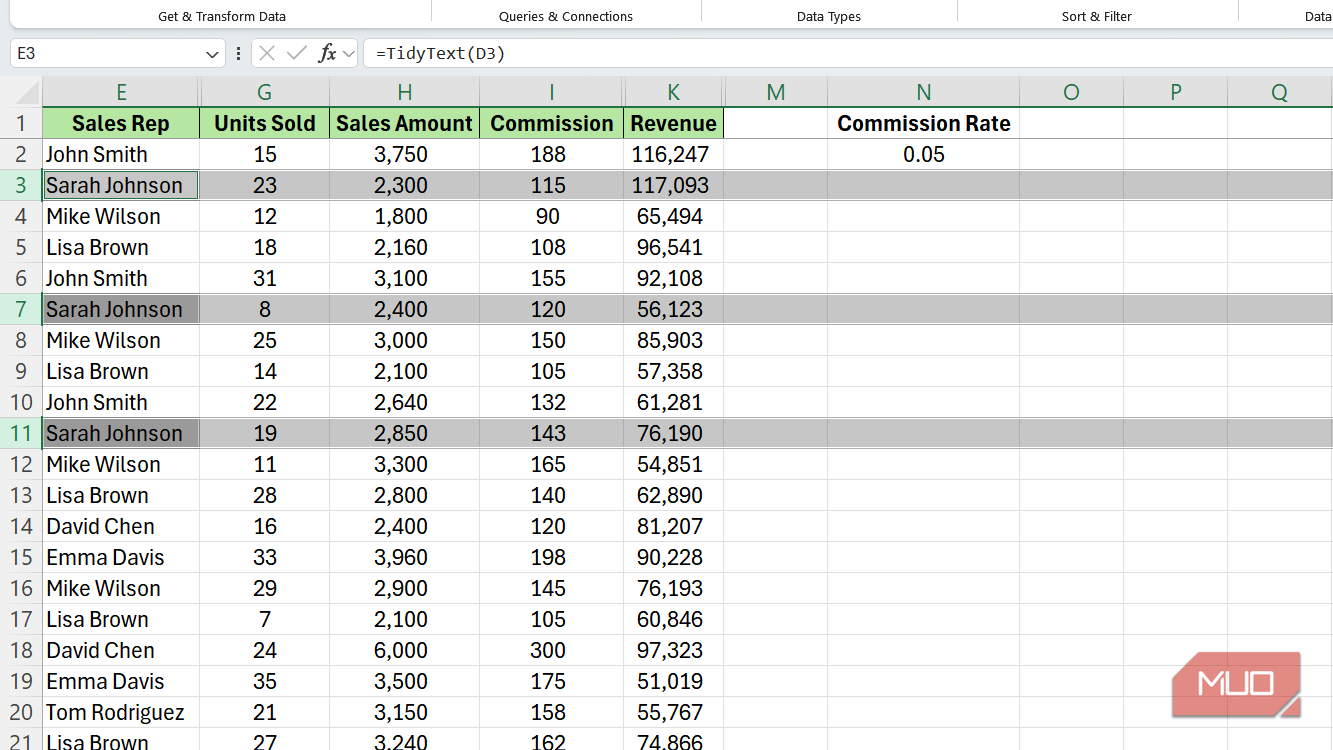The image size is (1333, 750).
Task: Select column K header
Action: [673, 92]
